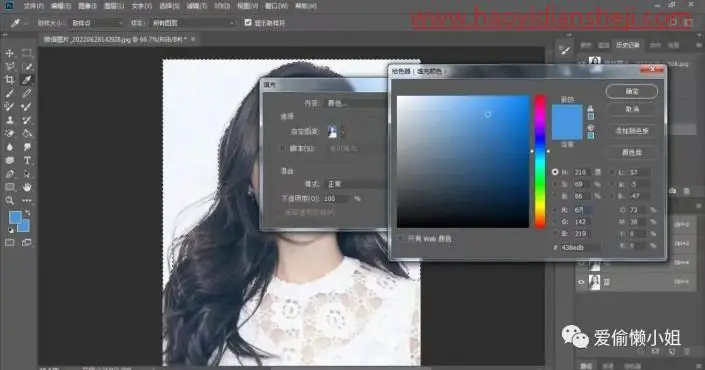Select the Horizontal Type tool
Viewport: 705px width, 370px height.
27,160
